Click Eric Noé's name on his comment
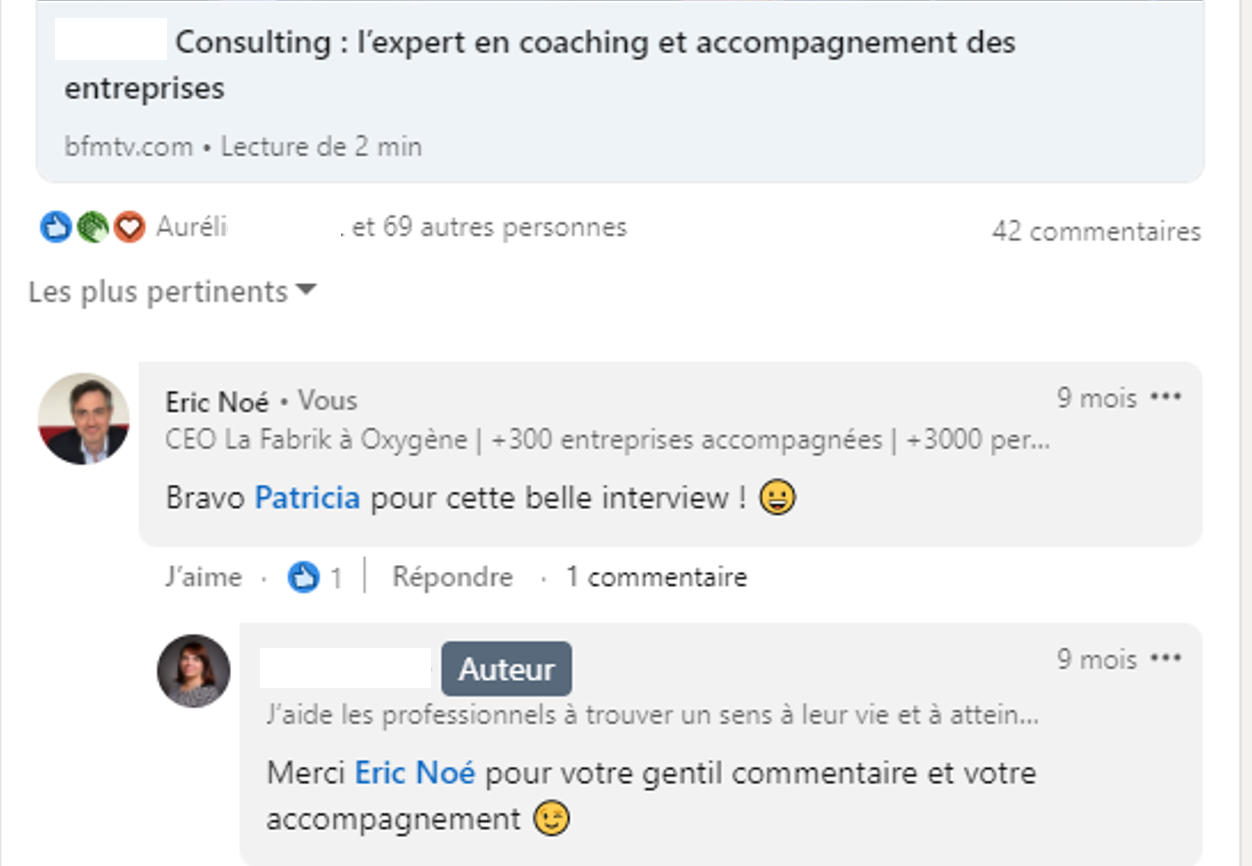 tap(217, 402)
